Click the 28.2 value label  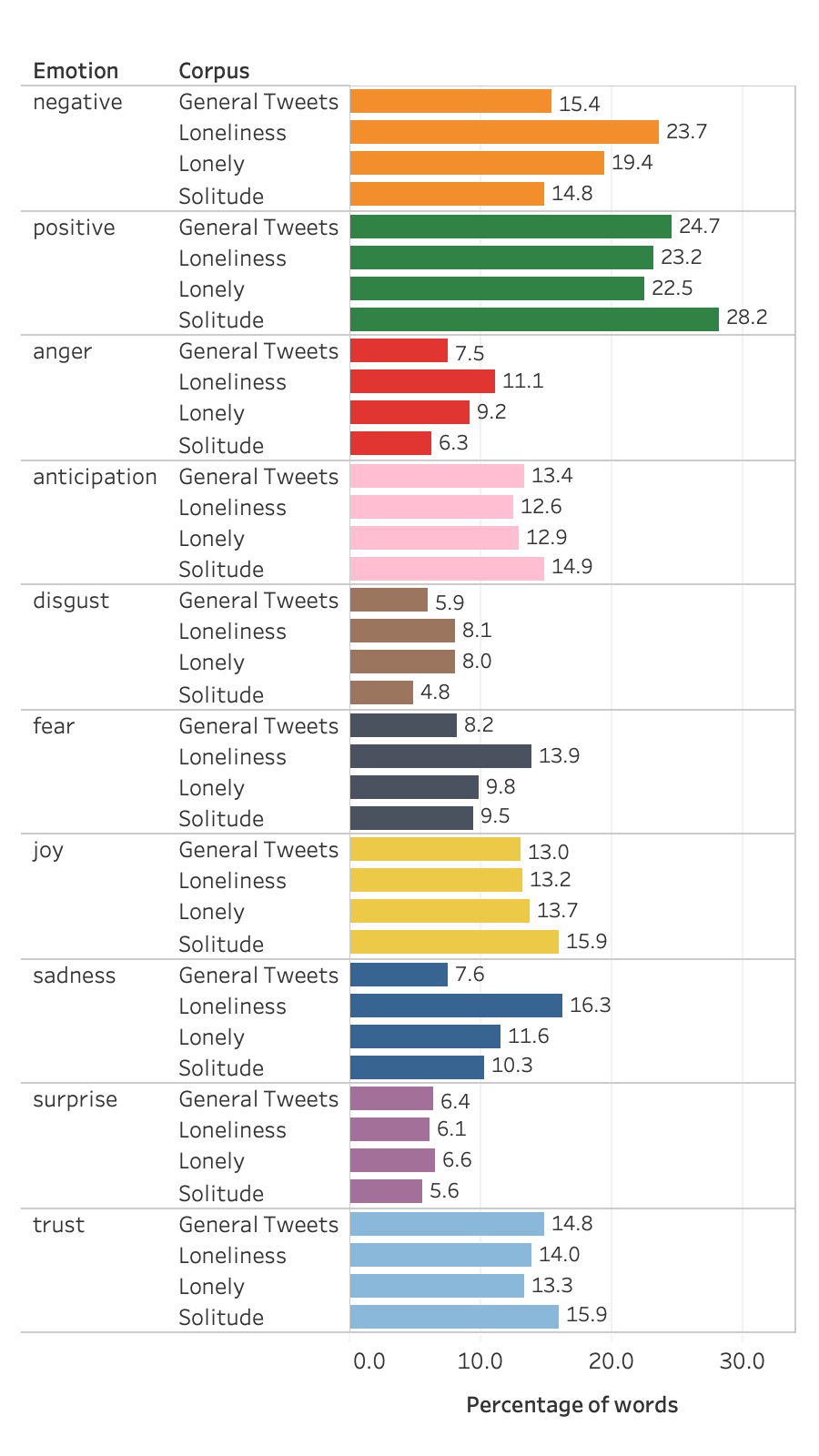click(x=746, y=318)
